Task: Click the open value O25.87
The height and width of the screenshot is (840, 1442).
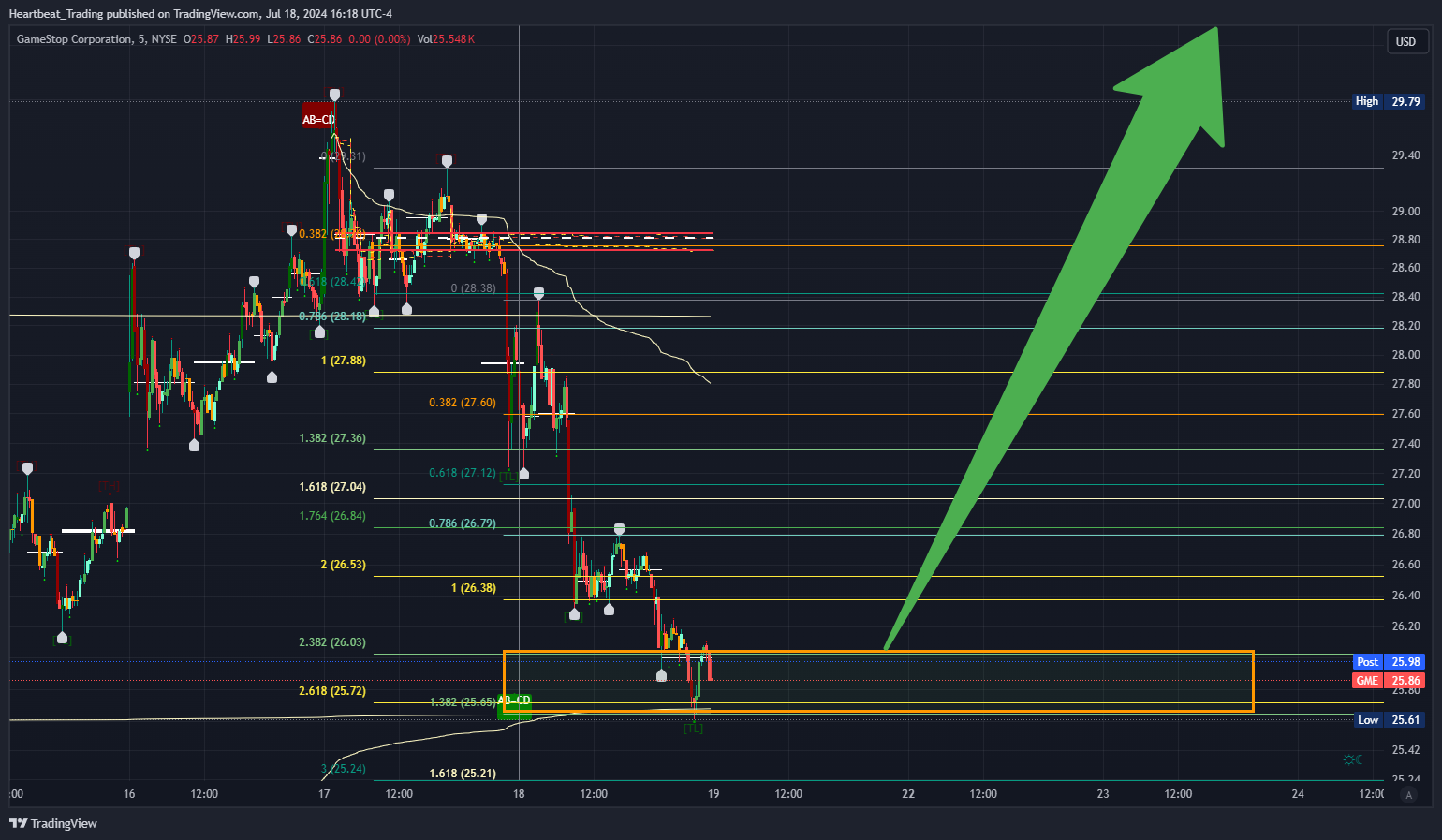Action: [201, 39]
